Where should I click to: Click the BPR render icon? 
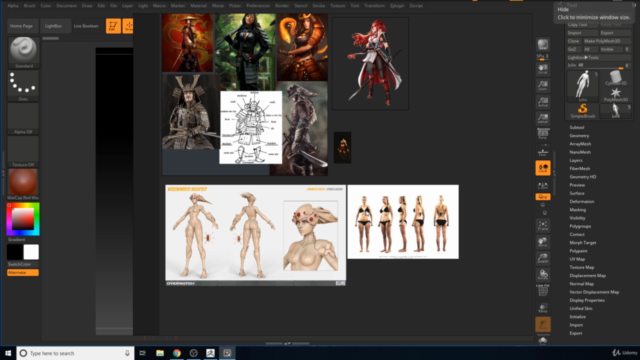pos(543,45)
